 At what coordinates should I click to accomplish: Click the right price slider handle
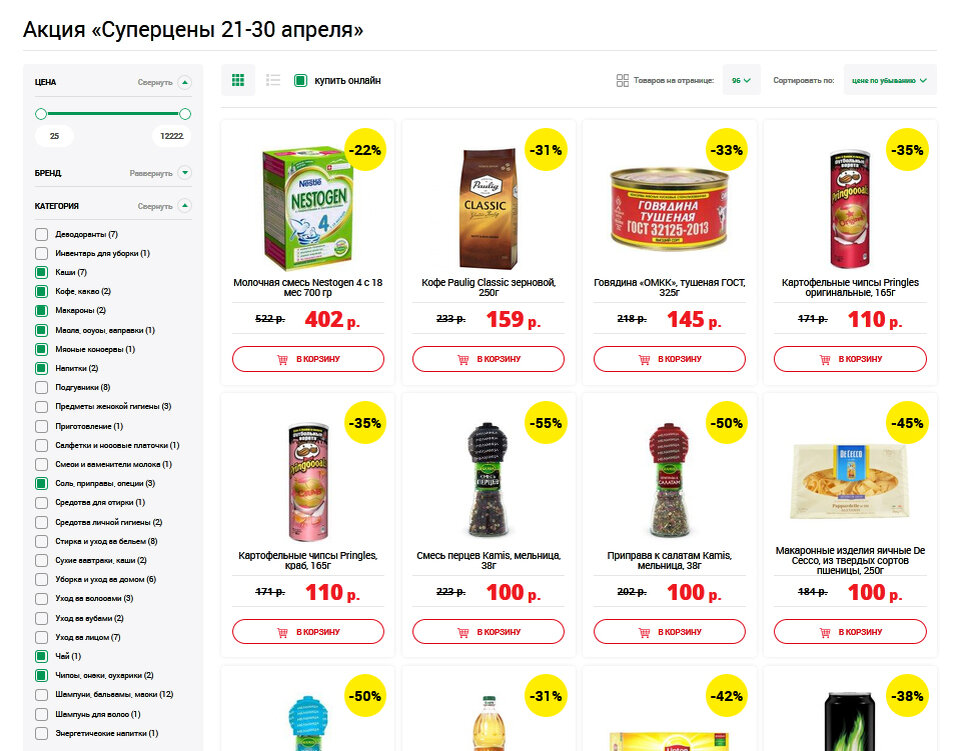pos(185,114)
